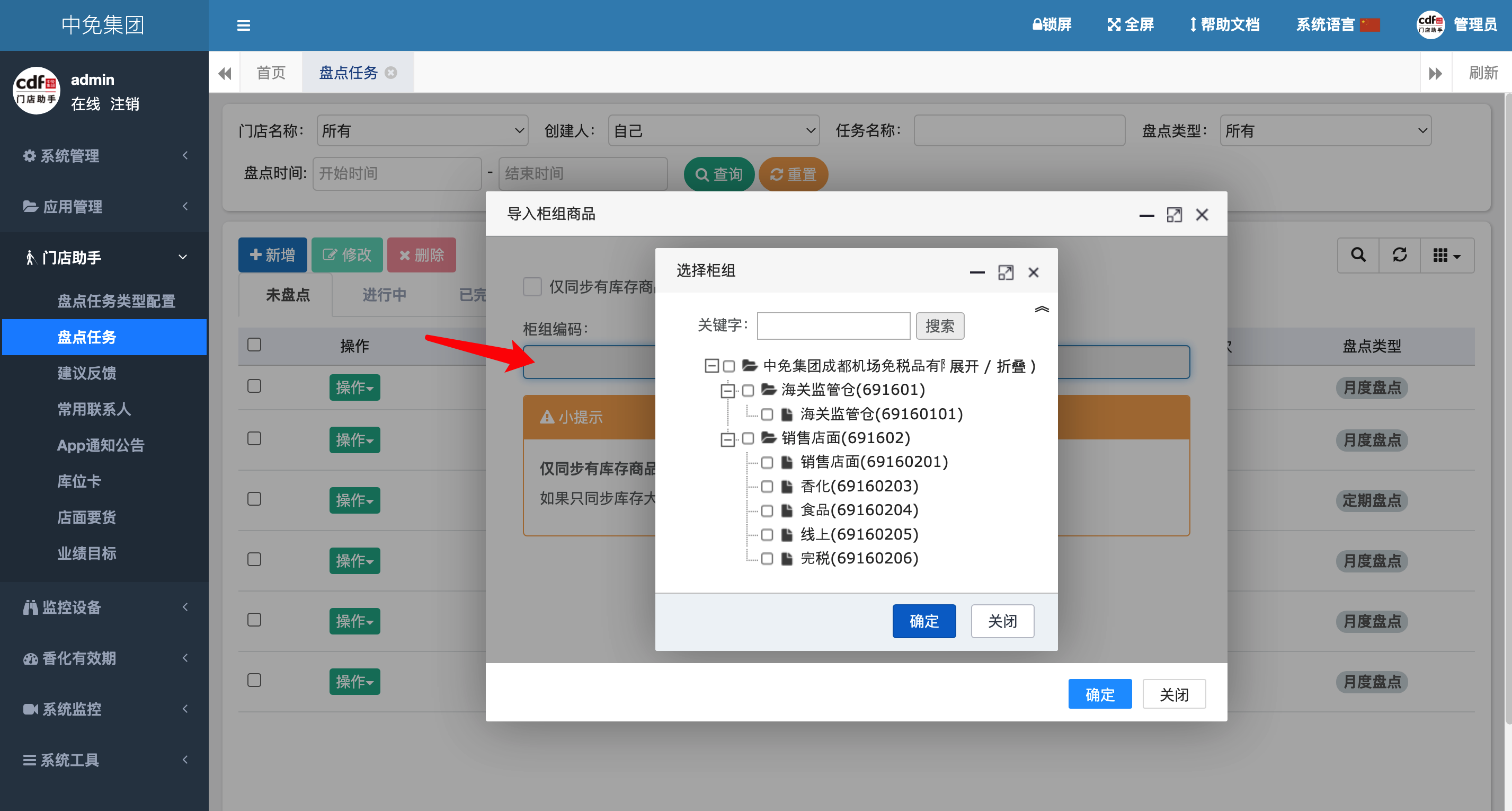Collapse the 销售店面(691602) tree node
Screen dimensions: 1512x811
(x=728, y=439)
